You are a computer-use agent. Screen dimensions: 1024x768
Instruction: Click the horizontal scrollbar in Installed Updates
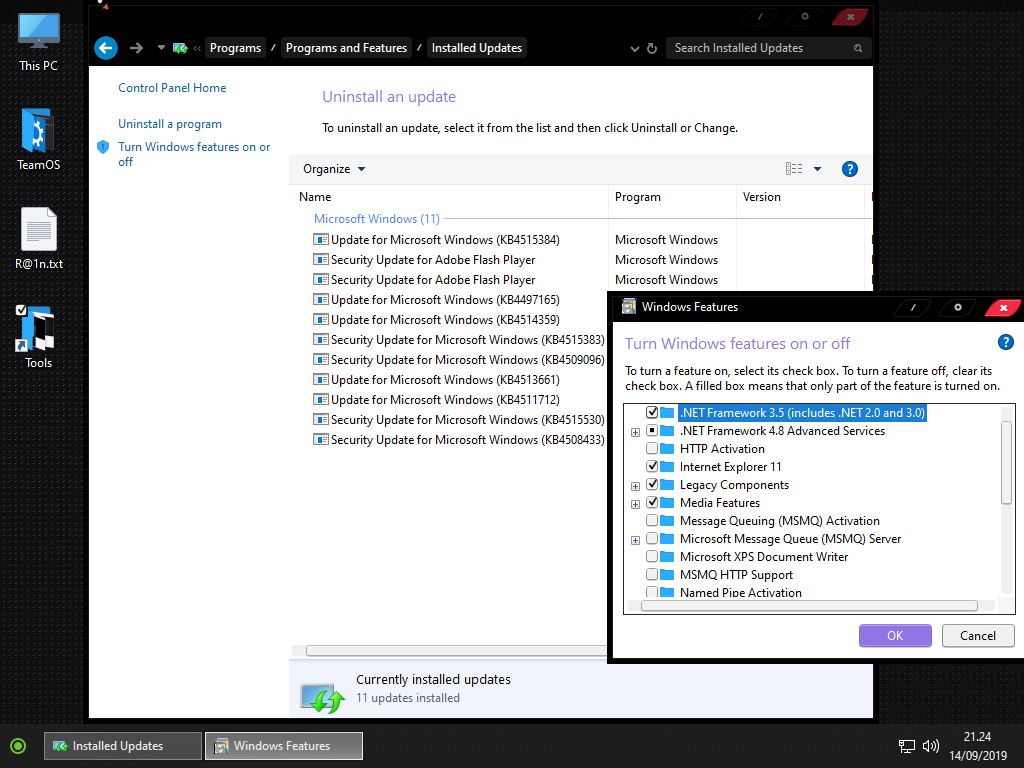(x=456, y=650)
